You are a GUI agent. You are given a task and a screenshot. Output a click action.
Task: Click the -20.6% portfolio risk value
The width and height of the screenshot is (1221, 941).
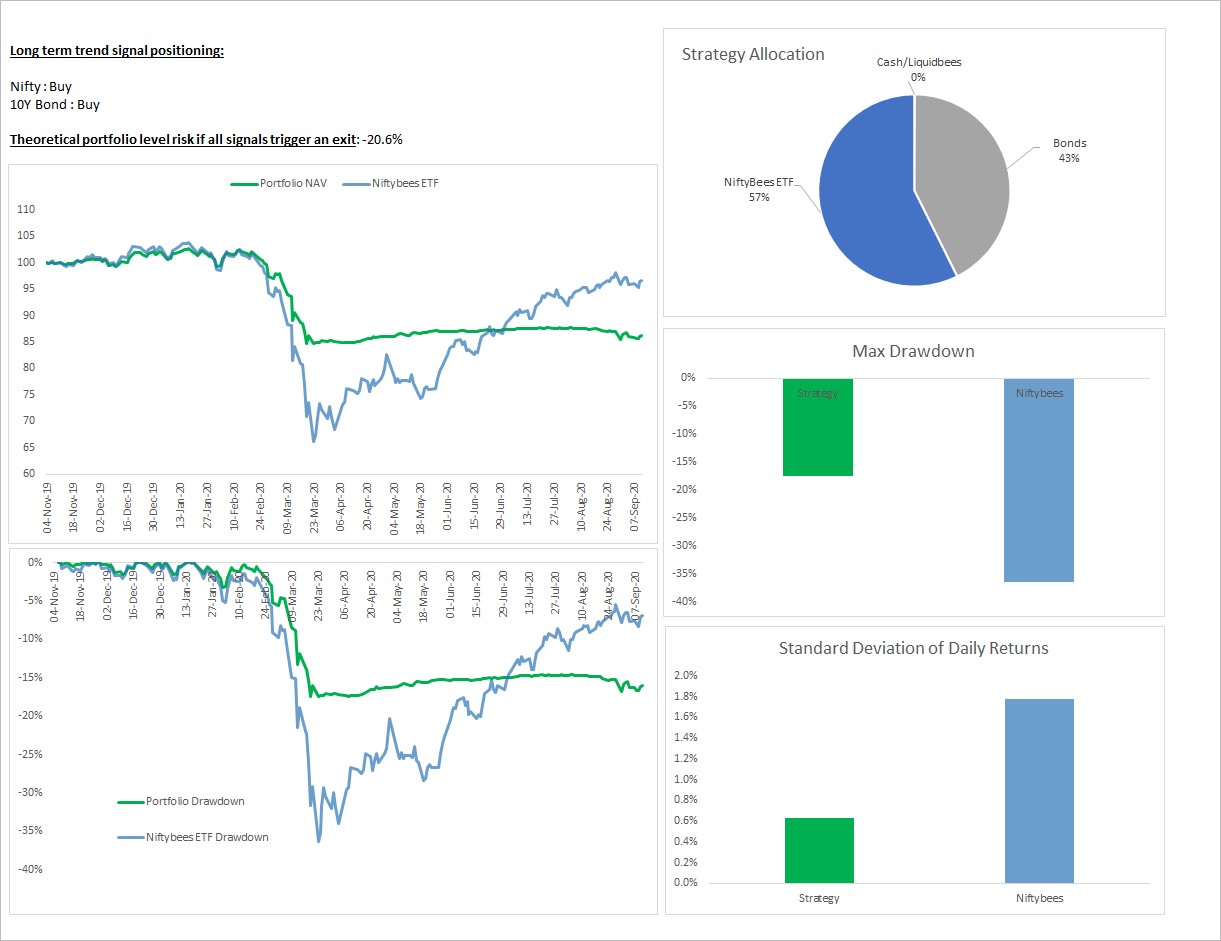383,140
